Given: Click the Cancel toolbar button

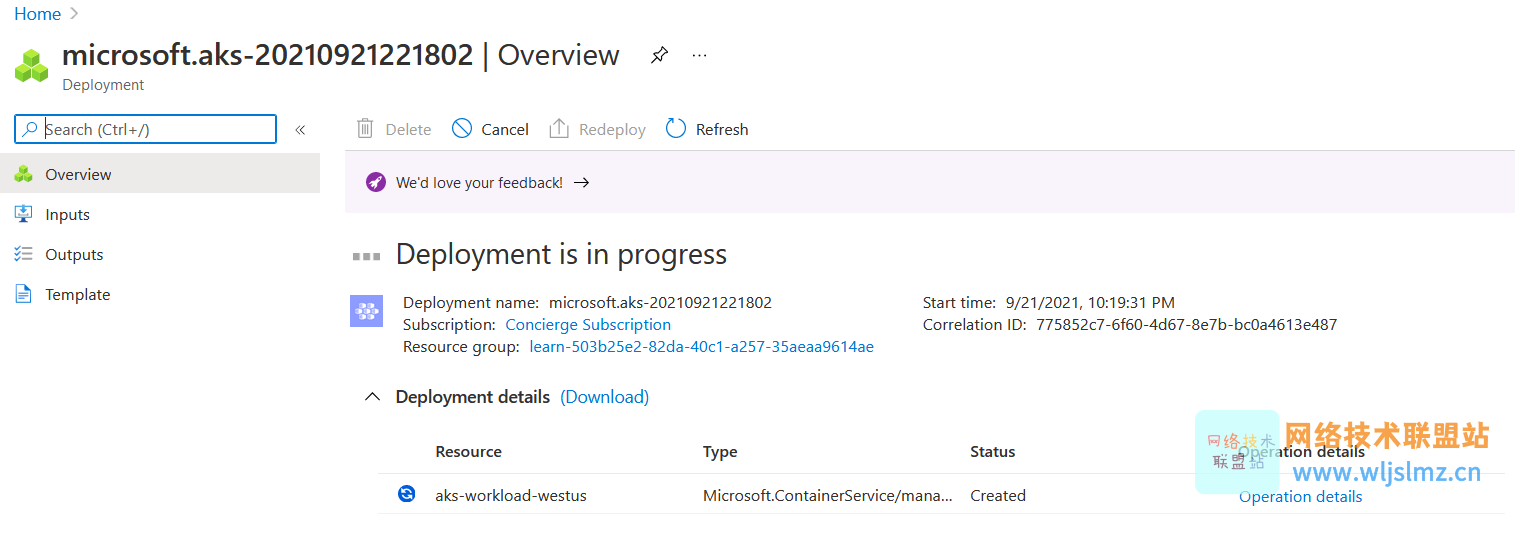Looking at the screenshot, I should (490, 129).
